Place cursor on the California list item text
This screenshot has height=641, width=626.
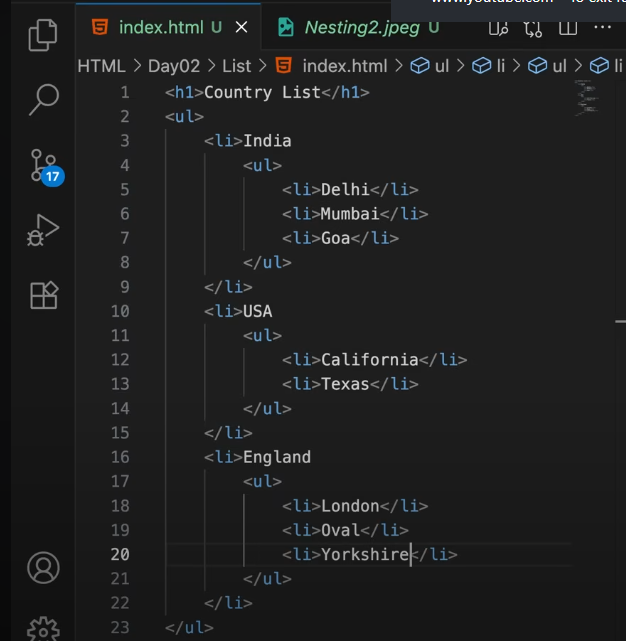point(369,360)
